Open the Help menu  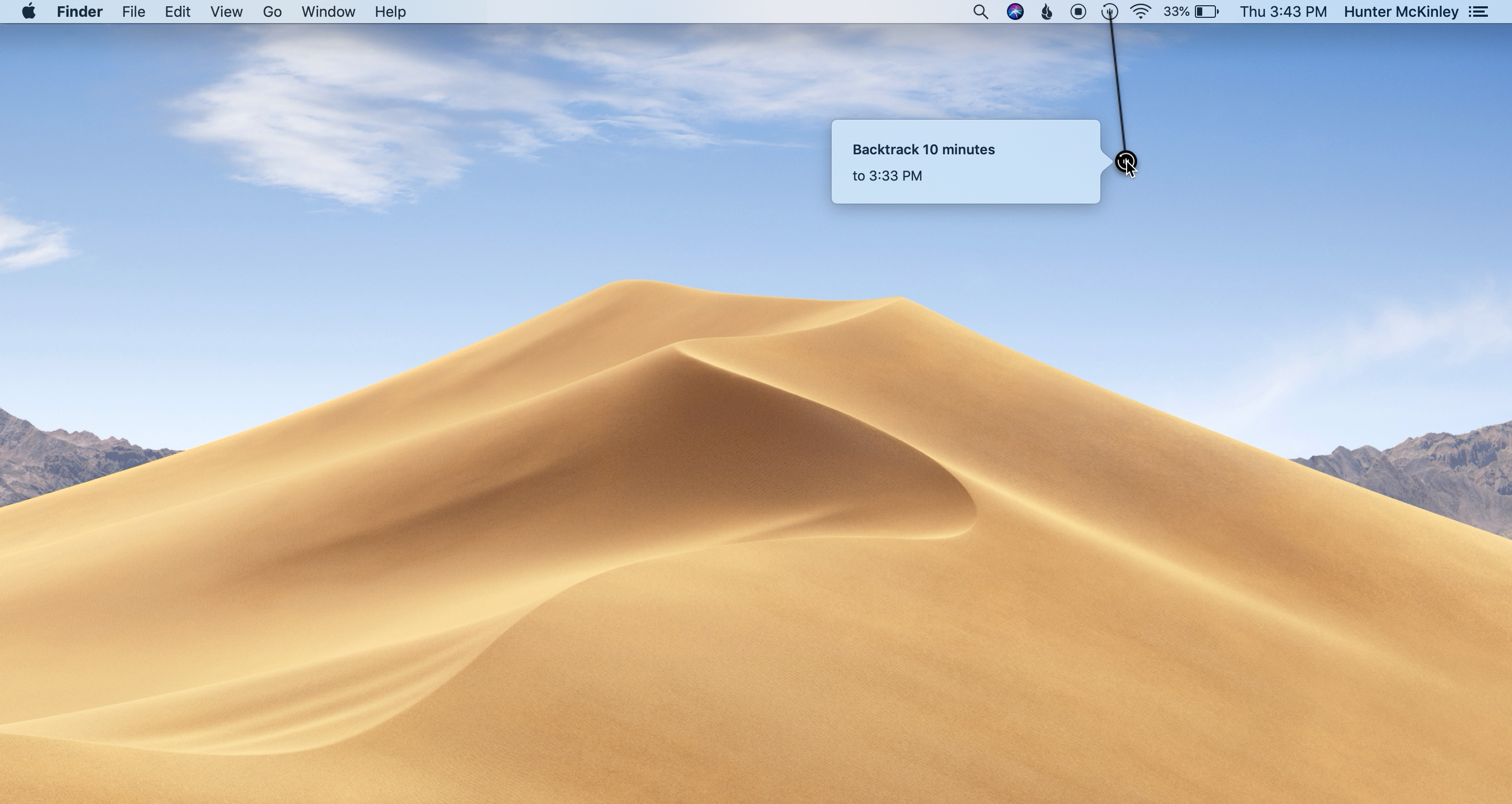(390, 12)
